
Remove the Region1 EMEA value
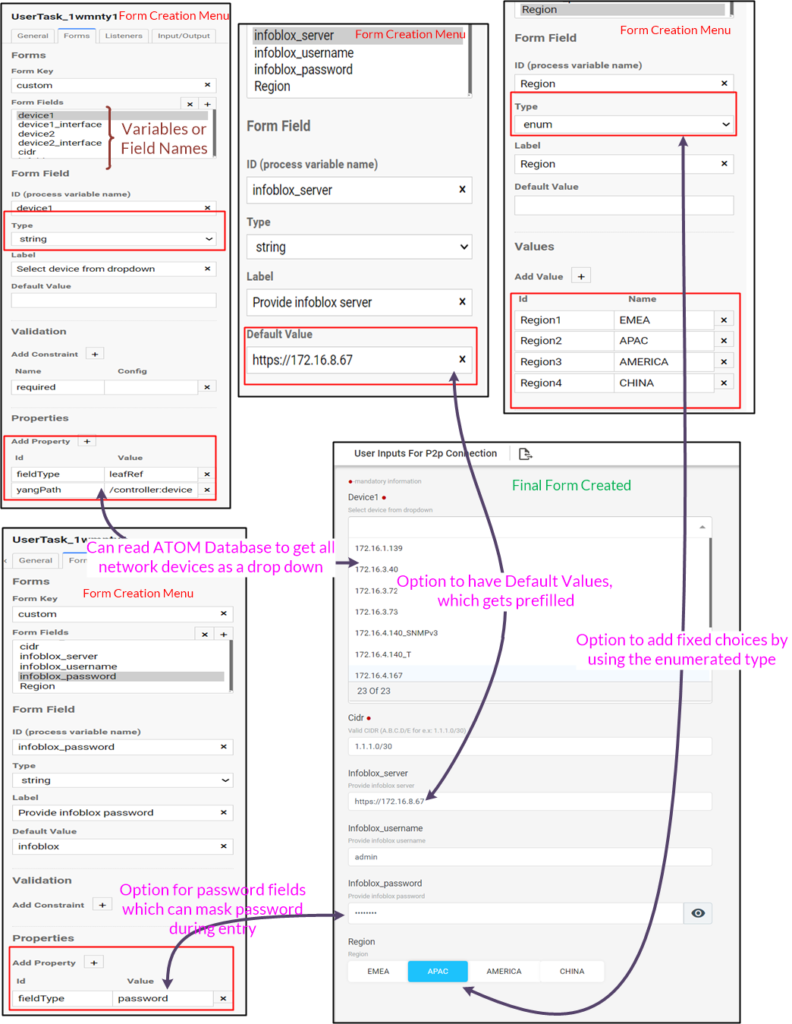[724, 320]
